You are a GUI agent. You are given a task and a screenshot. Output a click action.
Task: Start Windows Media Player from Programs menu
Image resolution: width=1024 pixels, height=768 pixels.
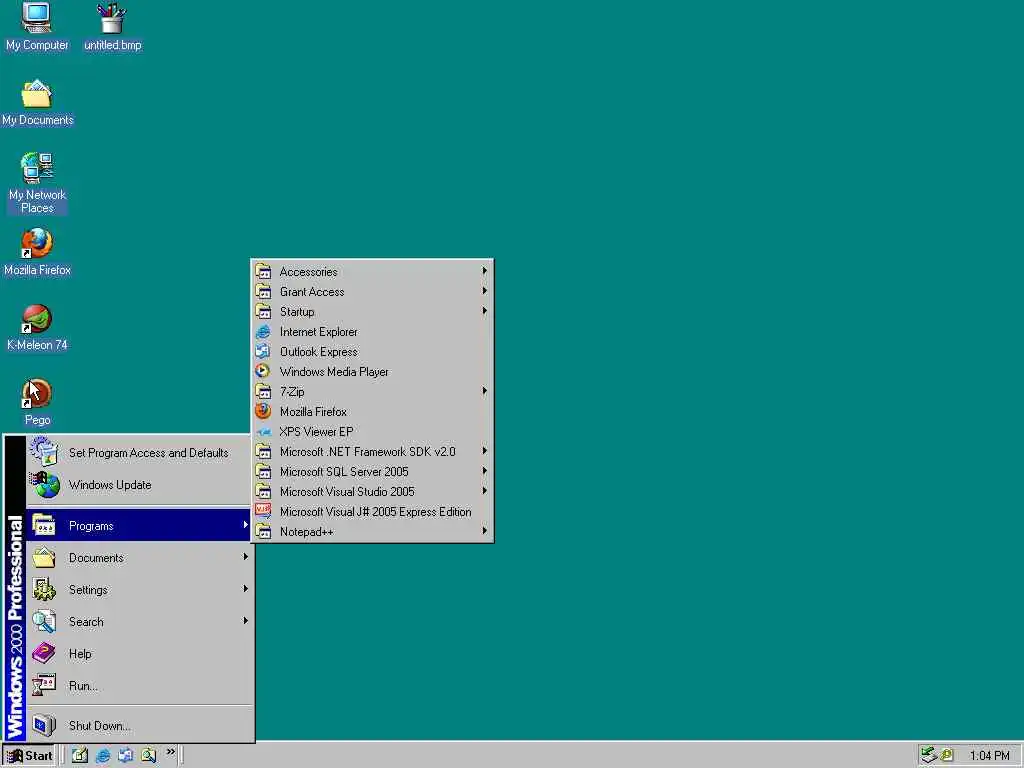tap(372, 372)
